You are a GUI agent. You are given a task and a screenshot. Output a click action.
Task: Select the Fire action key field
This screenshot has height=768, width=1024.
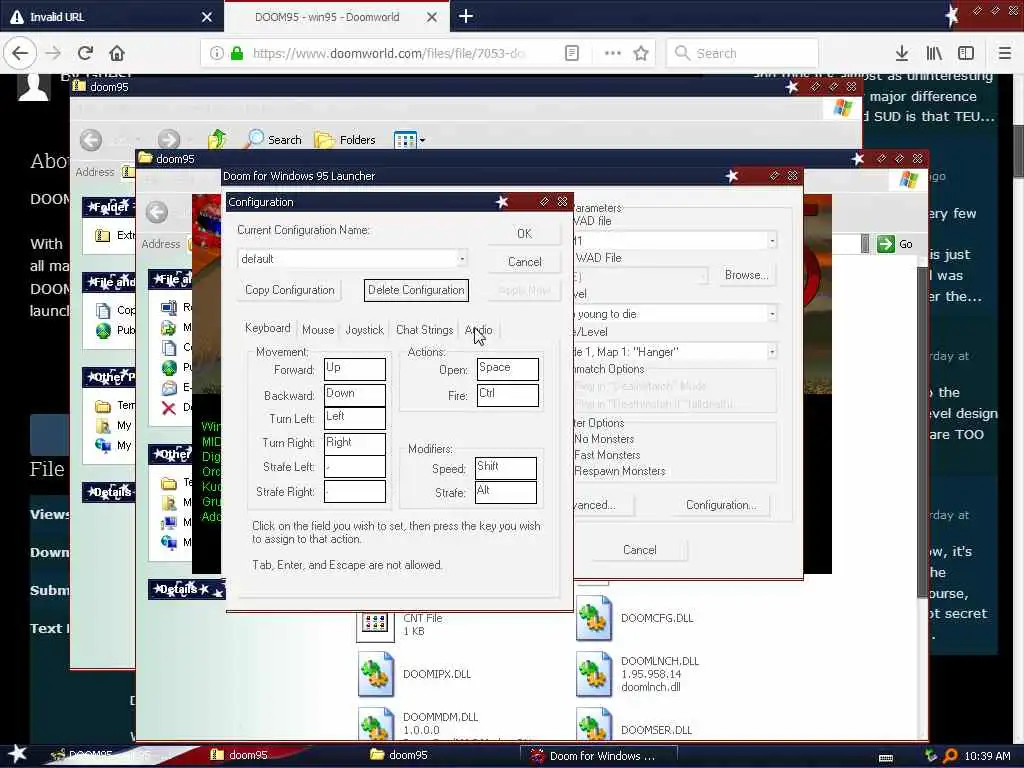pos(507,394)
